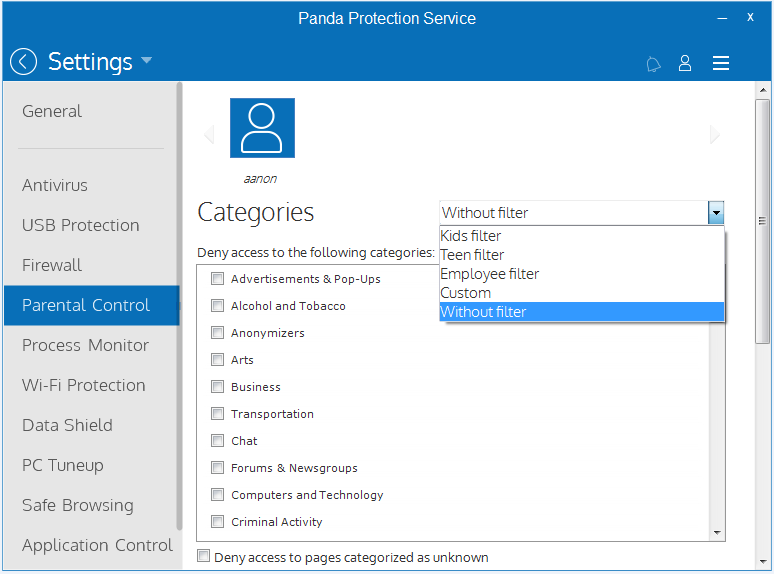Select Parental Control section
774x574 pixels.
(91, 305)
